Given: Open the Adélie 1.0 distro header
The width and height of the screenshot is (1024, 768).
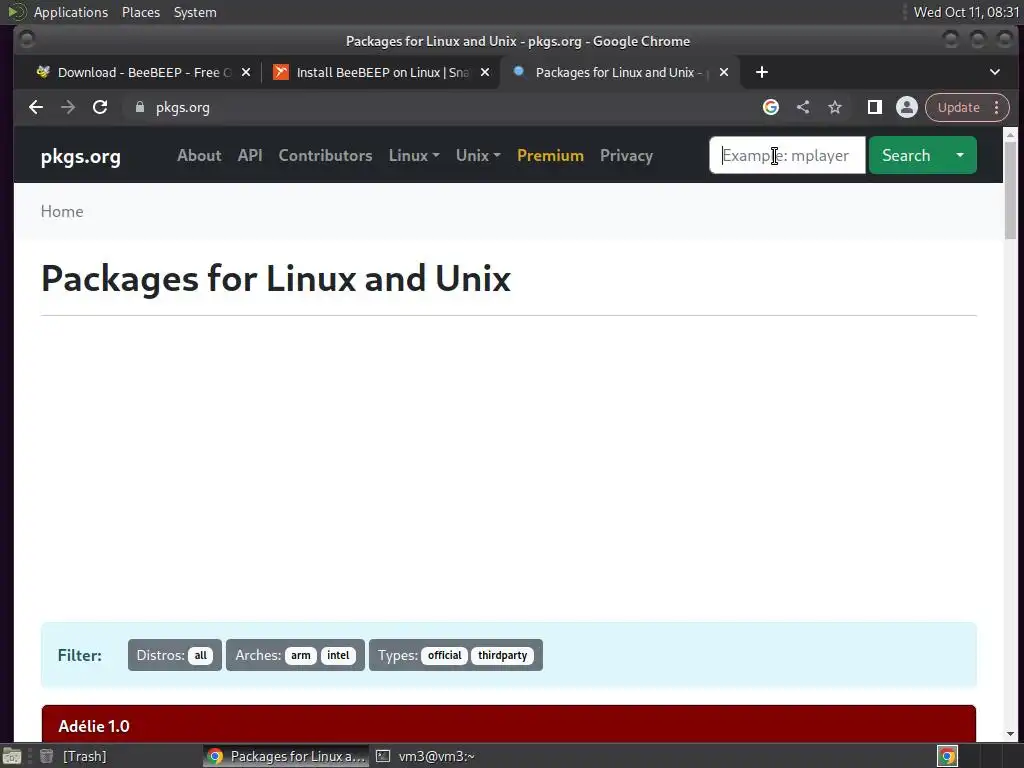Looking at the screenshot, I should tap(509, 724).
